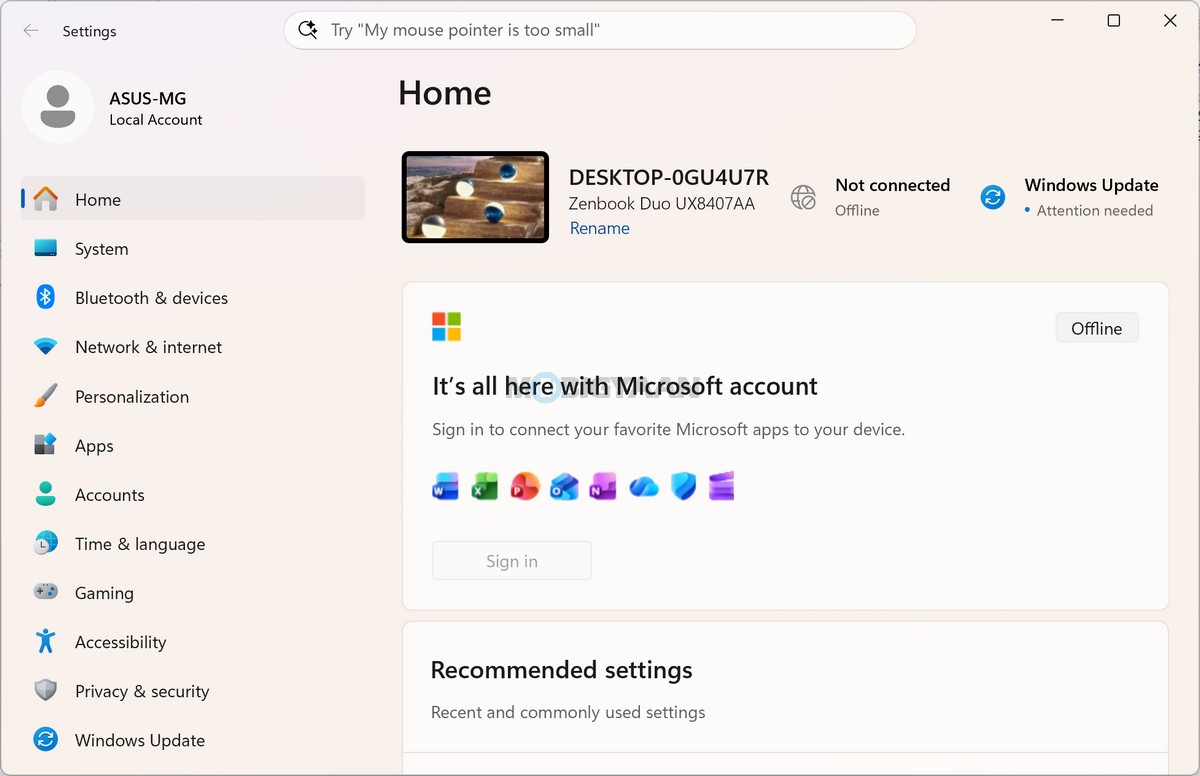Click the Apps grid icon

(x=46, y=445)
